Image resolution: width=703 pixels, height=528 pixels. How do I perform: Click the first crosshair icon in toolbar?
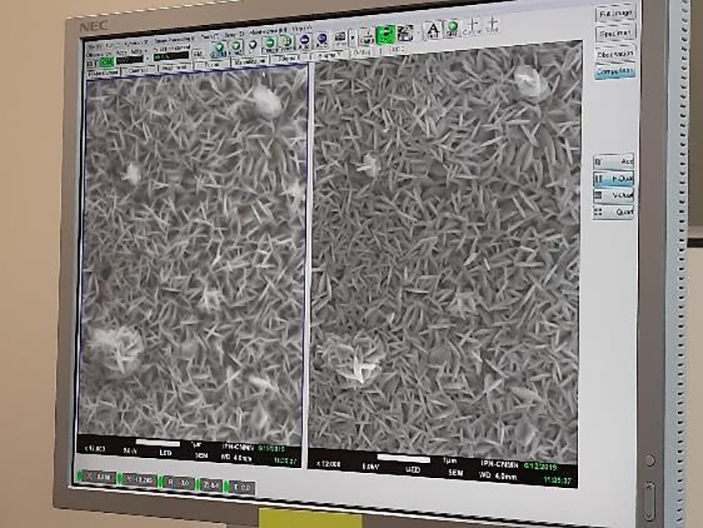tap(473, 29)
